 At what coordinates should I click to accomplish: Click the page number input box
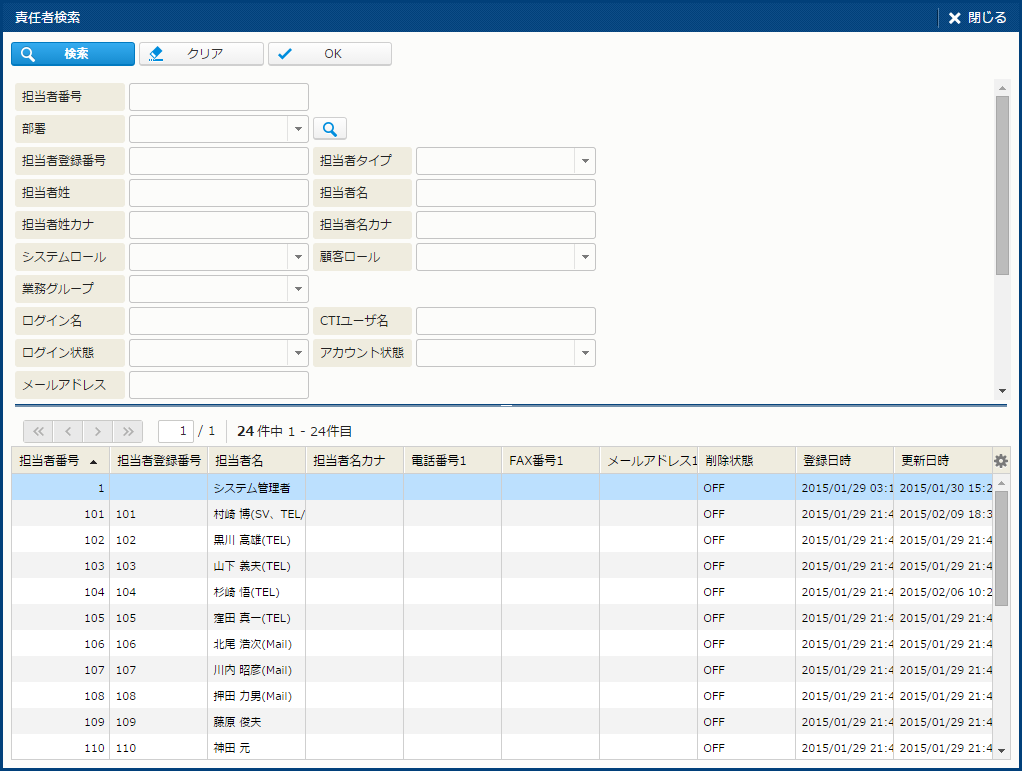(x=176, y=431)
